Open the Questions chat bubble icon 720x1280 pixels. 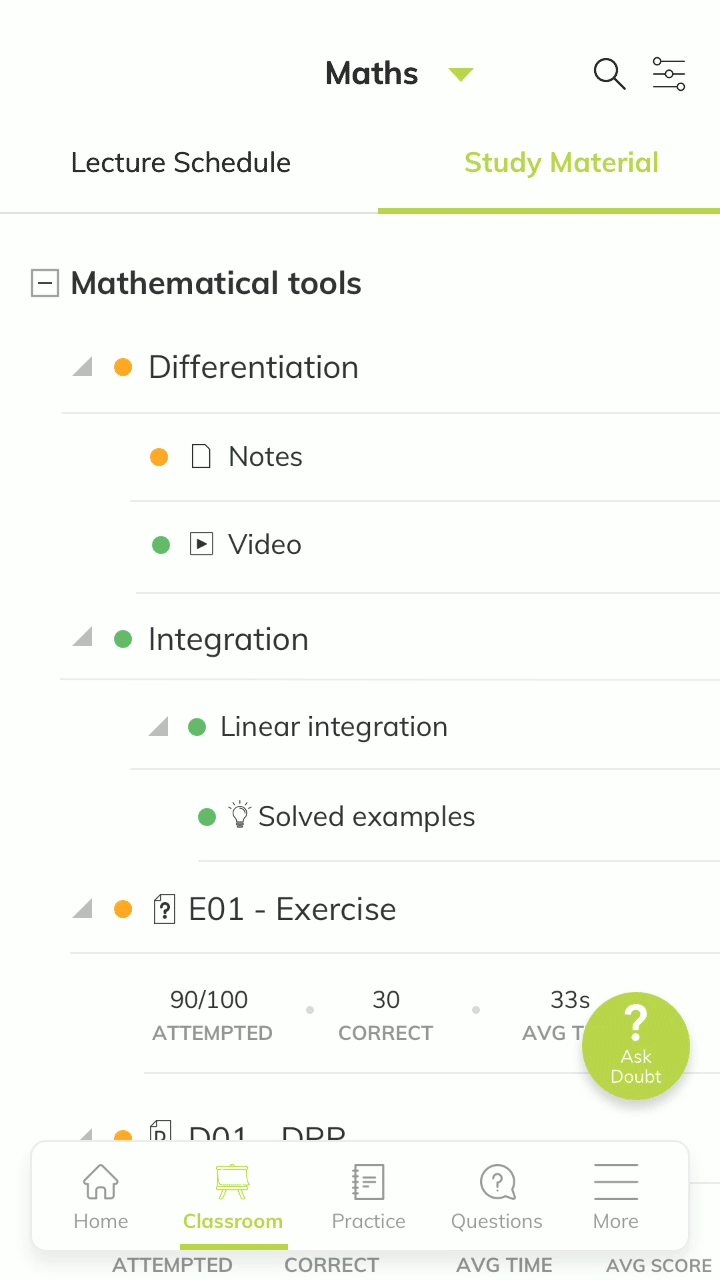pos(497,1181)
